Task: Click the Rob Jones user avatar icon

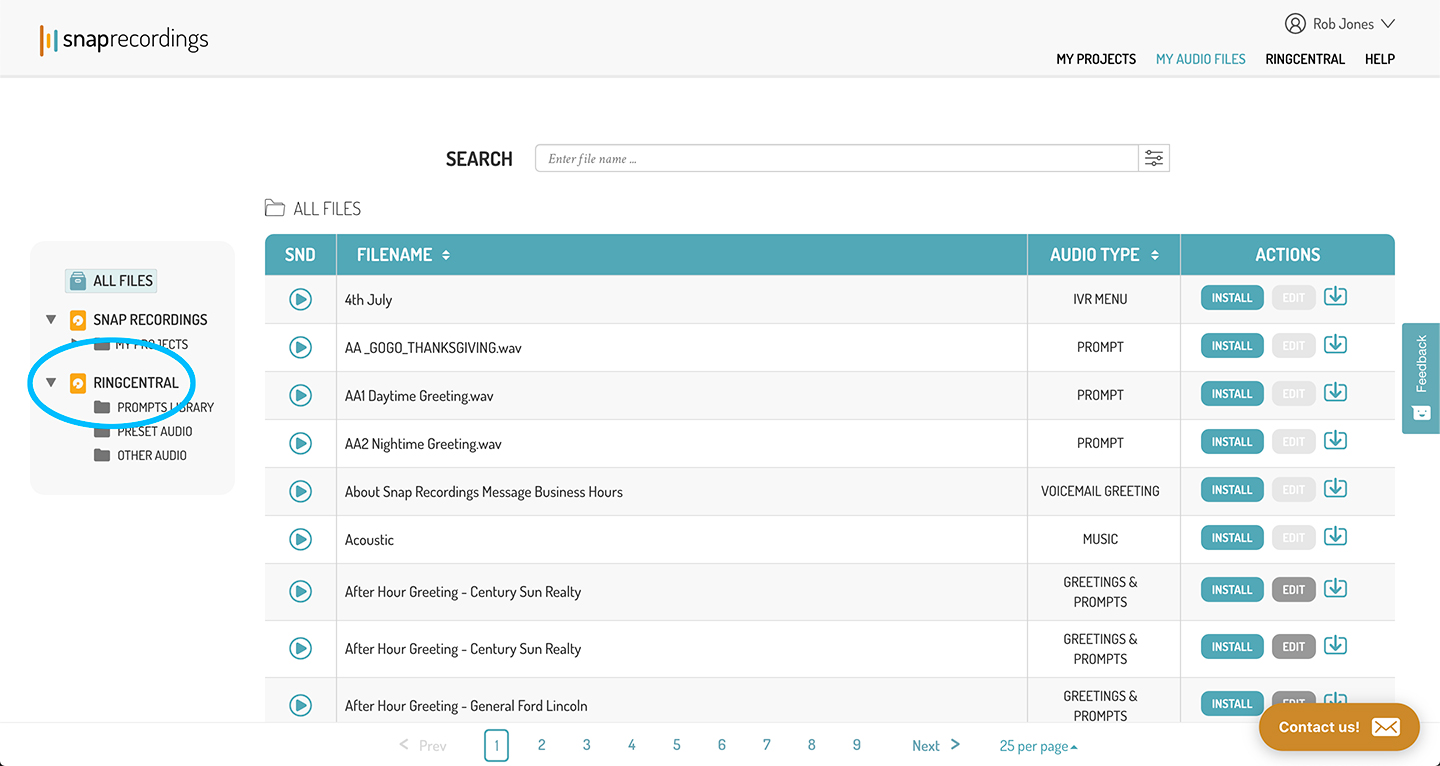Action: click(x=1295, y=24)
